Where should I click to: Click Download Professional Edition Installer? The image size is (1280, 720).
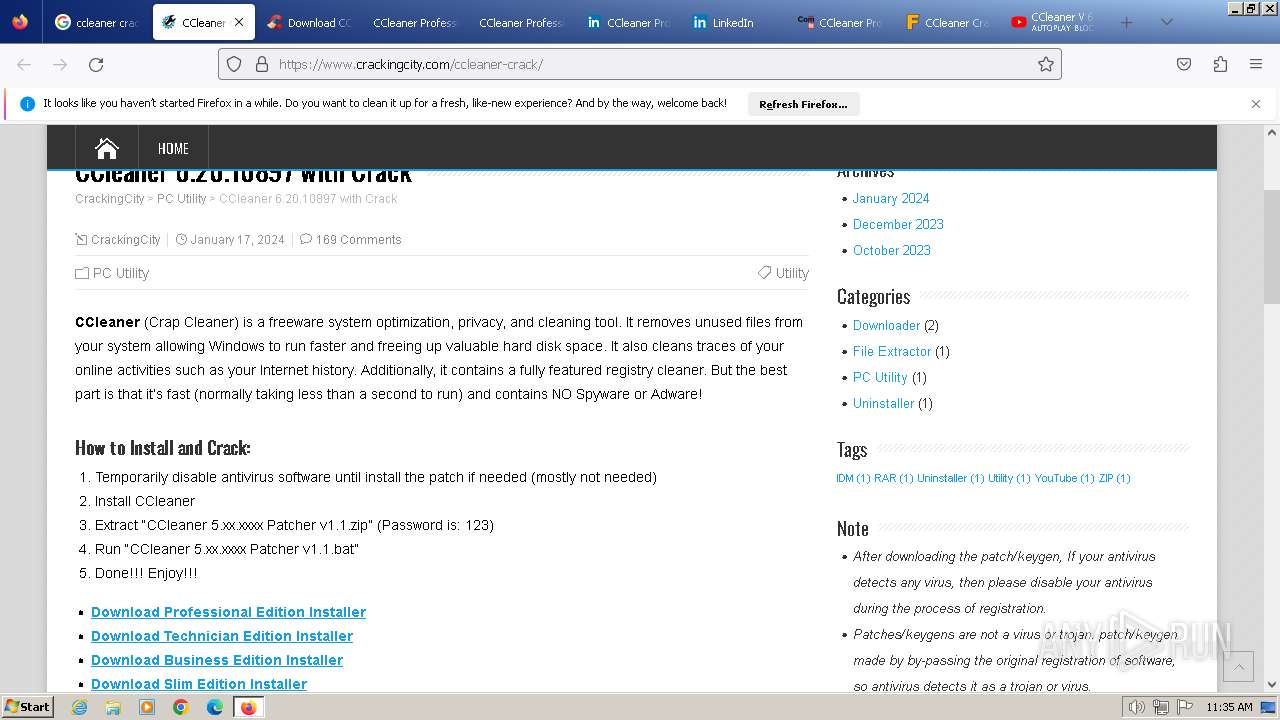coord(228,612)
